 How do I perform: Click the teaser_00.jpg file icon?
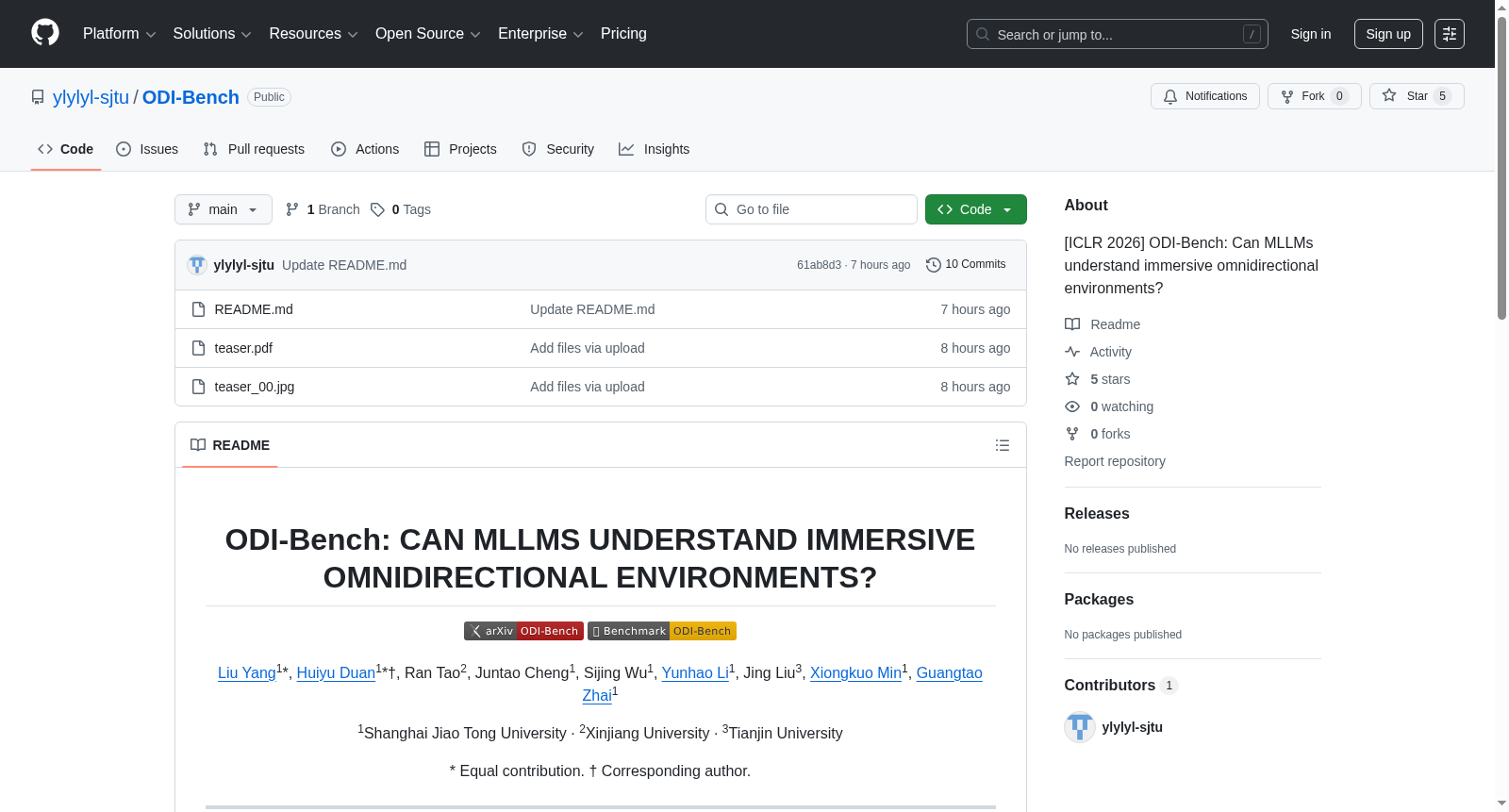pyautogui.click(x=198, y=387)
